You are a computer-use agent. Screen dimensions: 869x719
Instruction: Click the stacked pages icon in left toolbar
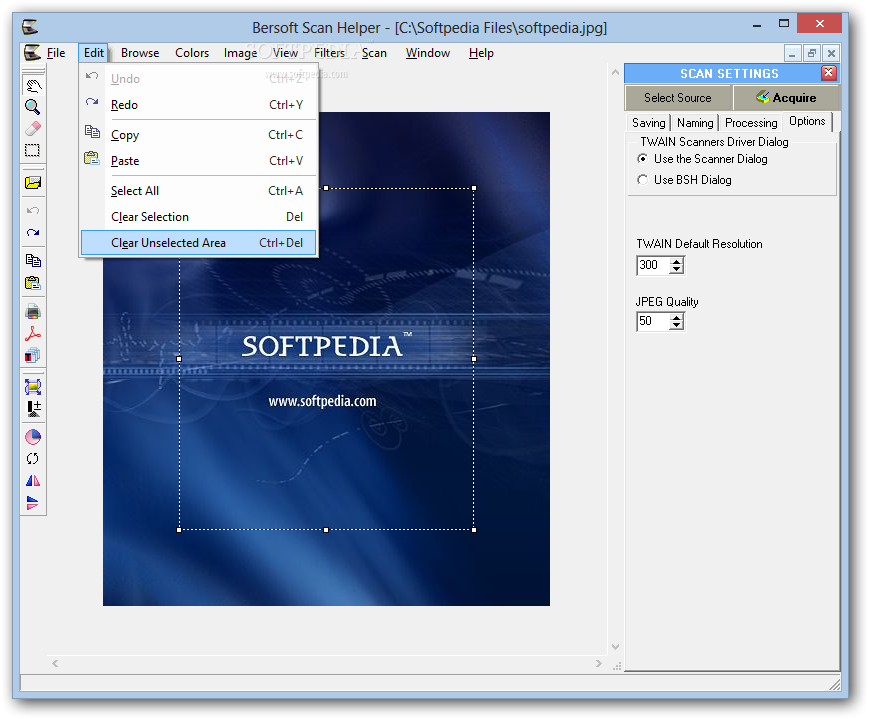(33, 355)
